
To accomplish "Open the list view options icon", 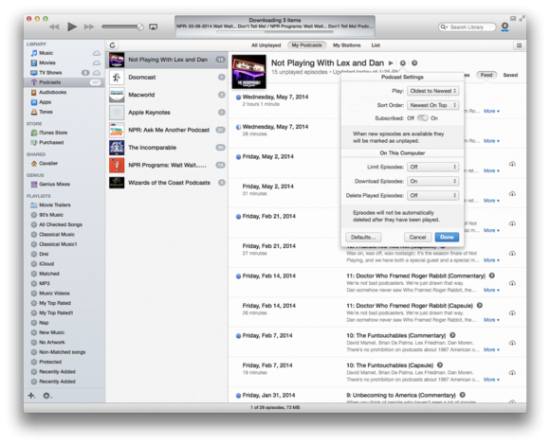I will click(519, 45).
